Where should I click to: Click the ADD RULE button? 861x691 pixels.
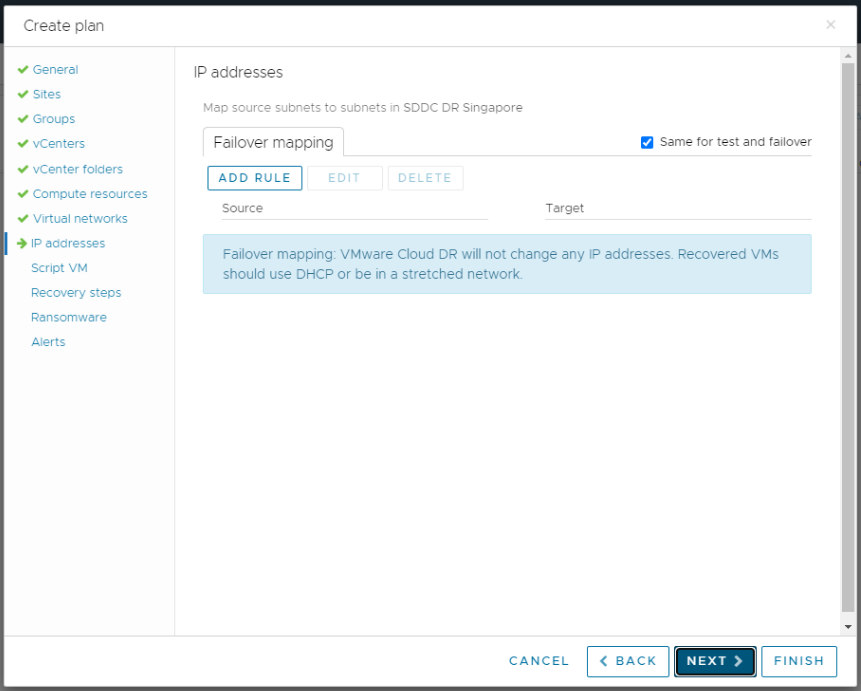point(255,178)
